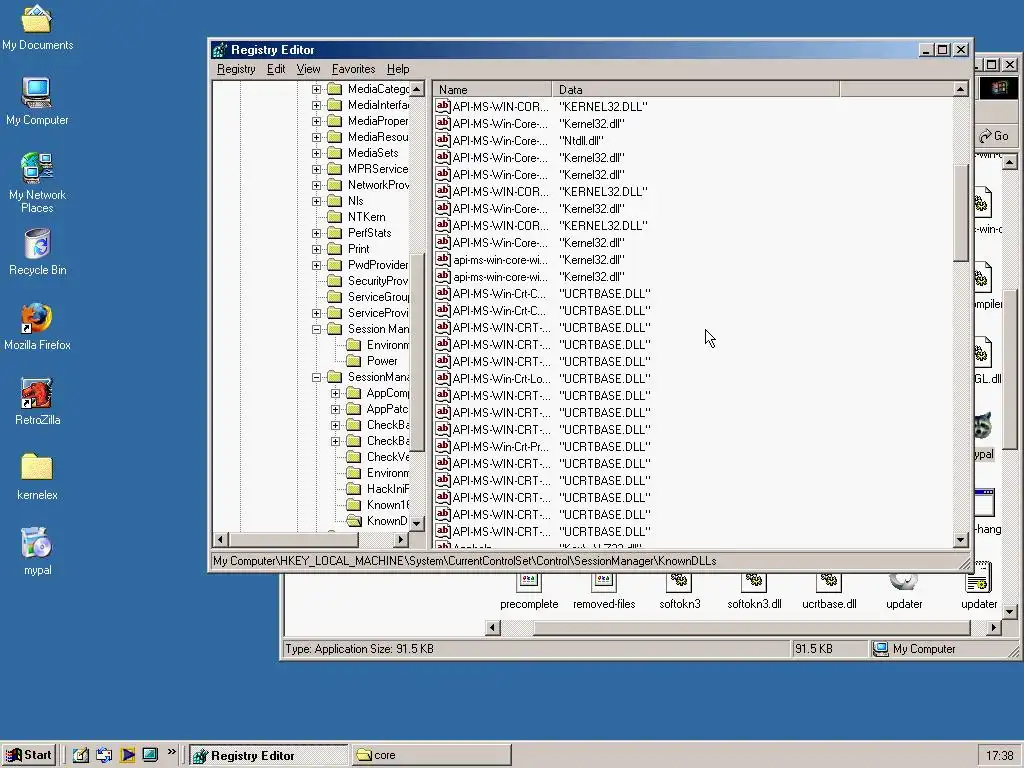Expand the Print tree node
This screenshot has width=1024, height=768.
tap(316, 249)
